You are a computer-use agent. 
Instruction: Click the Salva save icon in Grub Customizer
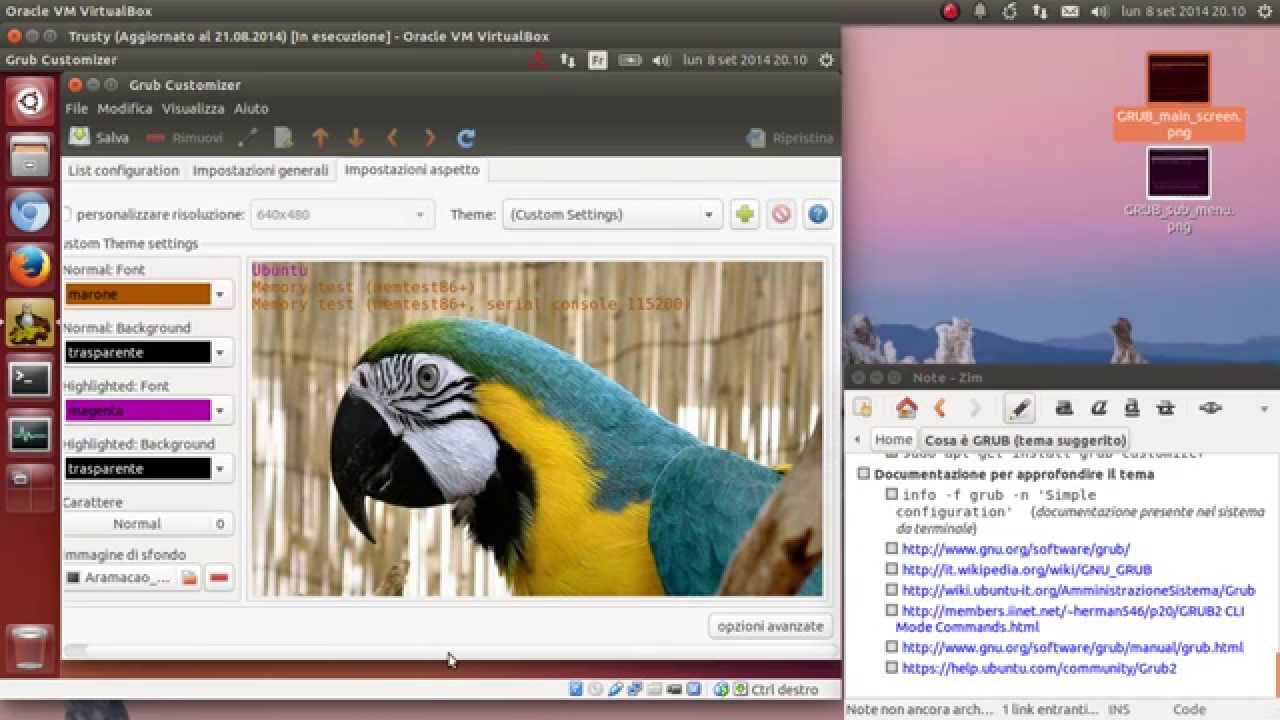pos(79,137)
